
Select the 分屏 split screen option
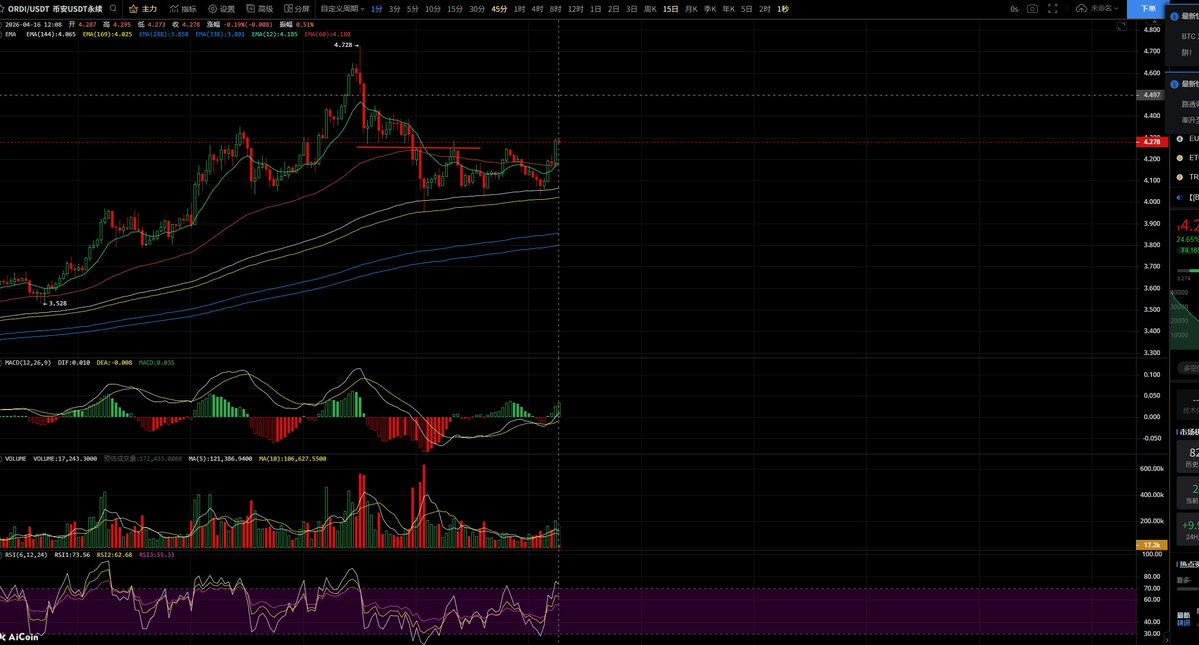tap(297, 9)
